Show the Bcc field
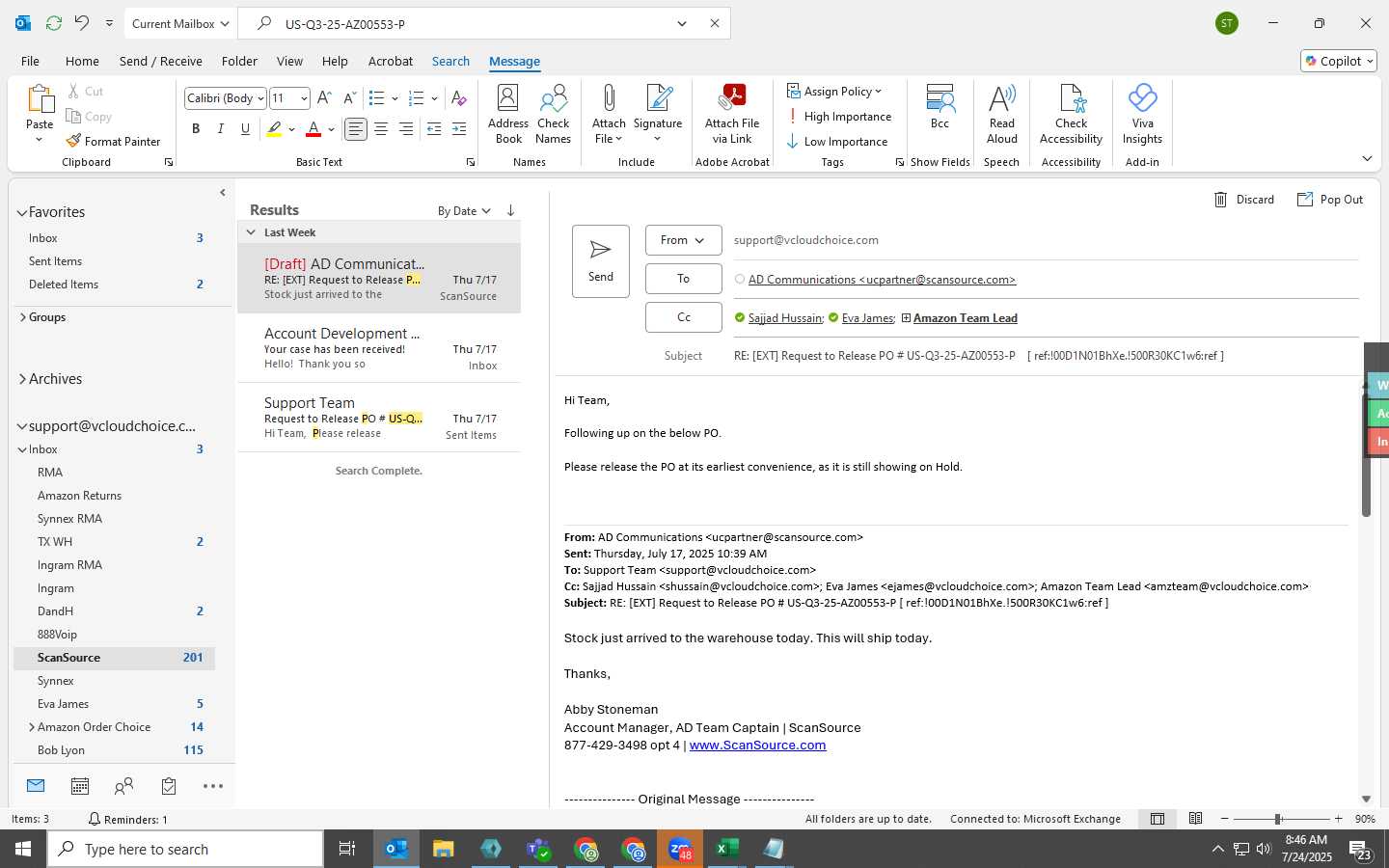1389x868 pixels. pos(940,107)
